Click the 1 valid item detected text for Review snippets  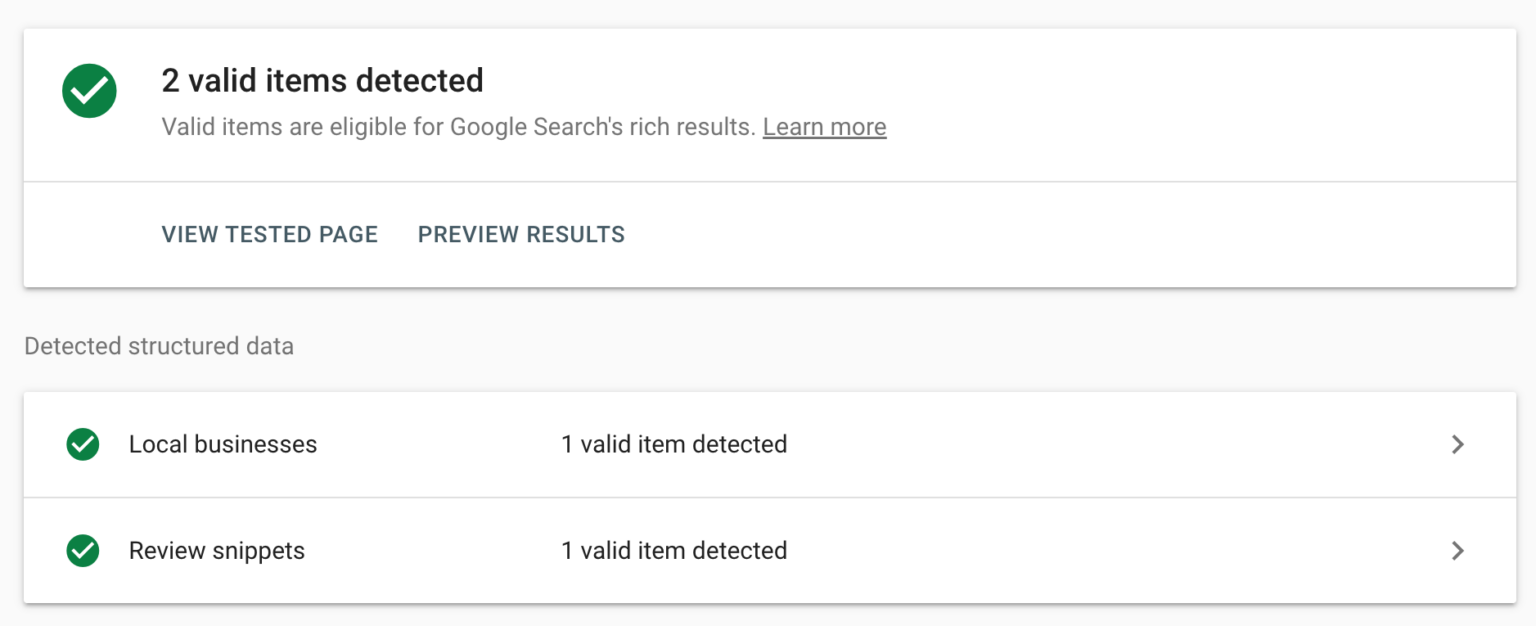click(x=675, y=551)
